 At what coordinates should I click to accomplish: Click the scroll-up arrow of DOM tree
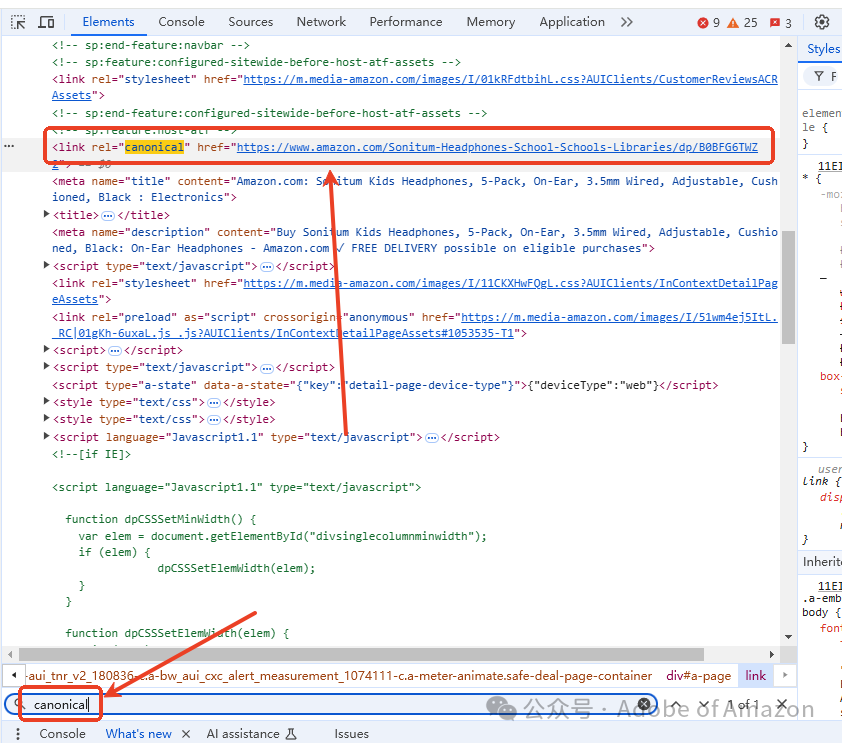click(788, 45)
